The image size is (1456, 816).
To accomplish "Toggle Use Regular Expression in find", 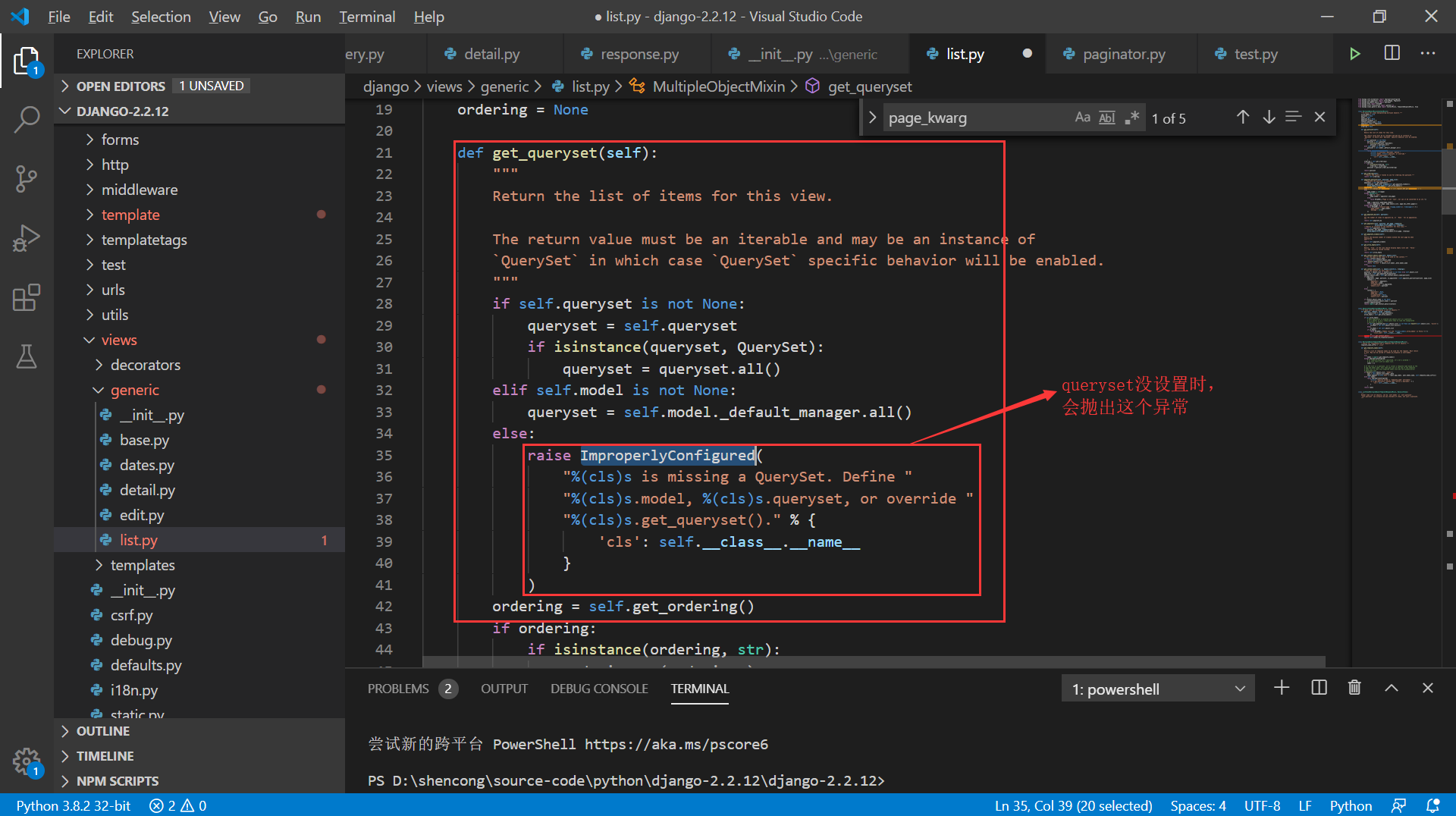I will tap(1132, 118).
